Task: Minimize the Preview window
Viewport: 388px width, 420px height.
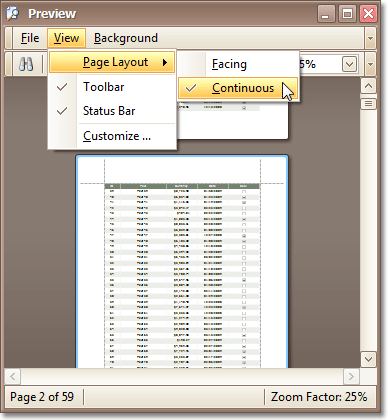Action: pos(326,14)
